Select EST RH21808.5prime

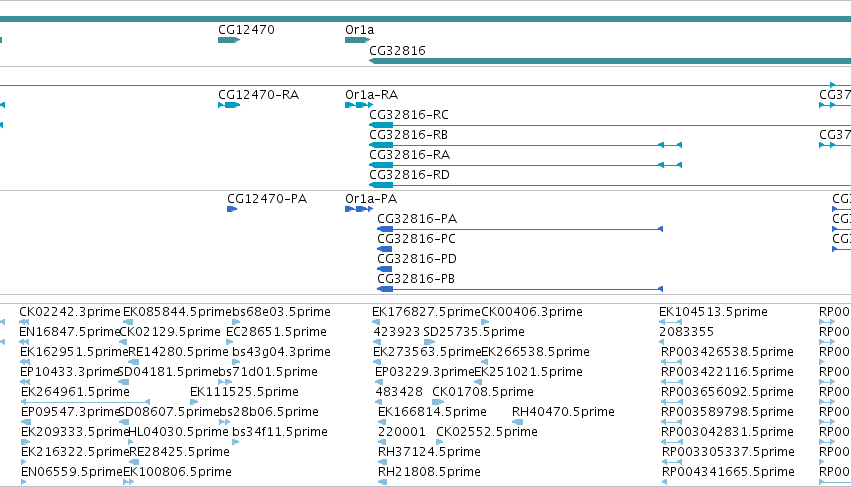click(x=429, y=473)
